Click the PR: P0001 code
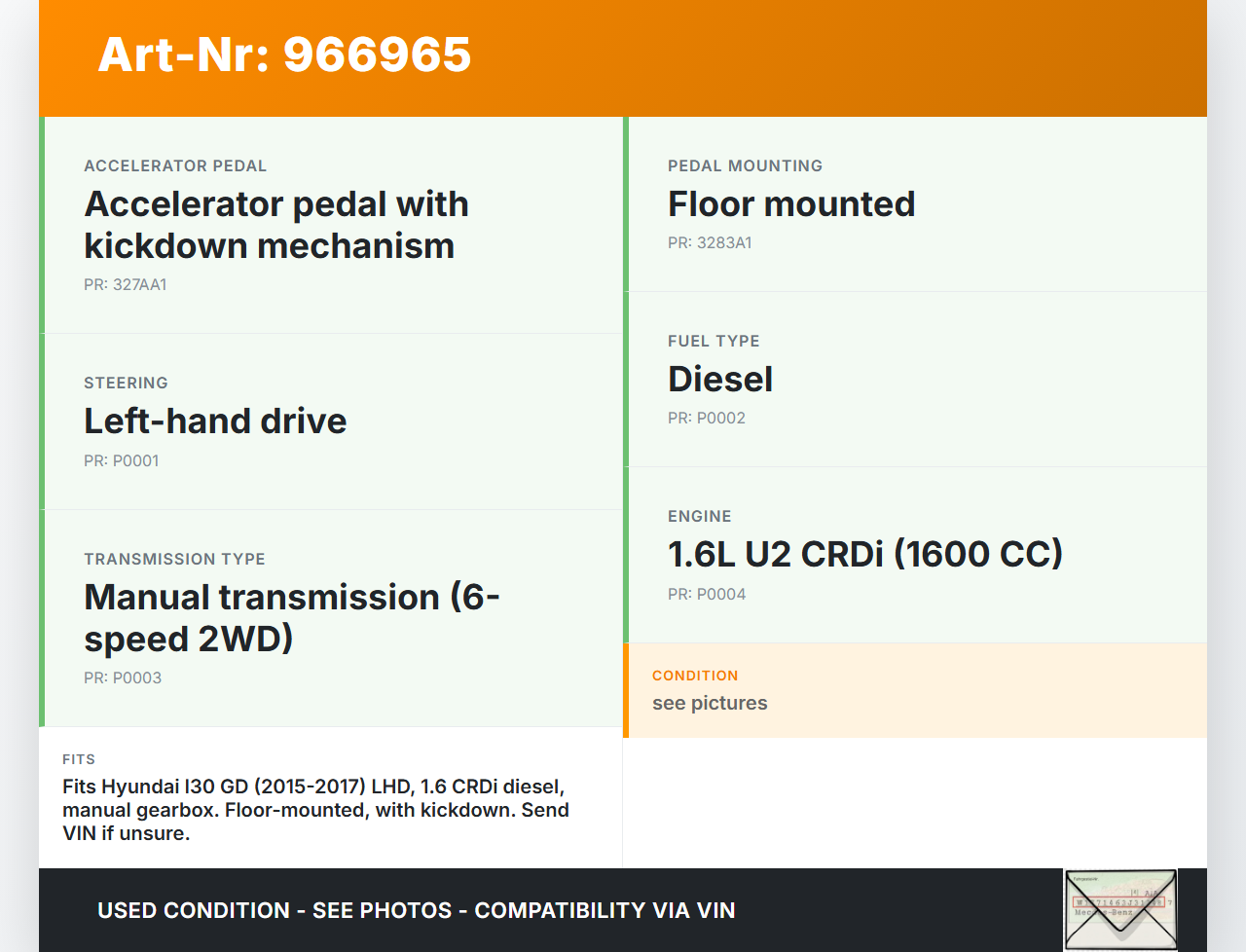Image resolution: width=1246 pixels, height=952 pixels. [122, 460]
